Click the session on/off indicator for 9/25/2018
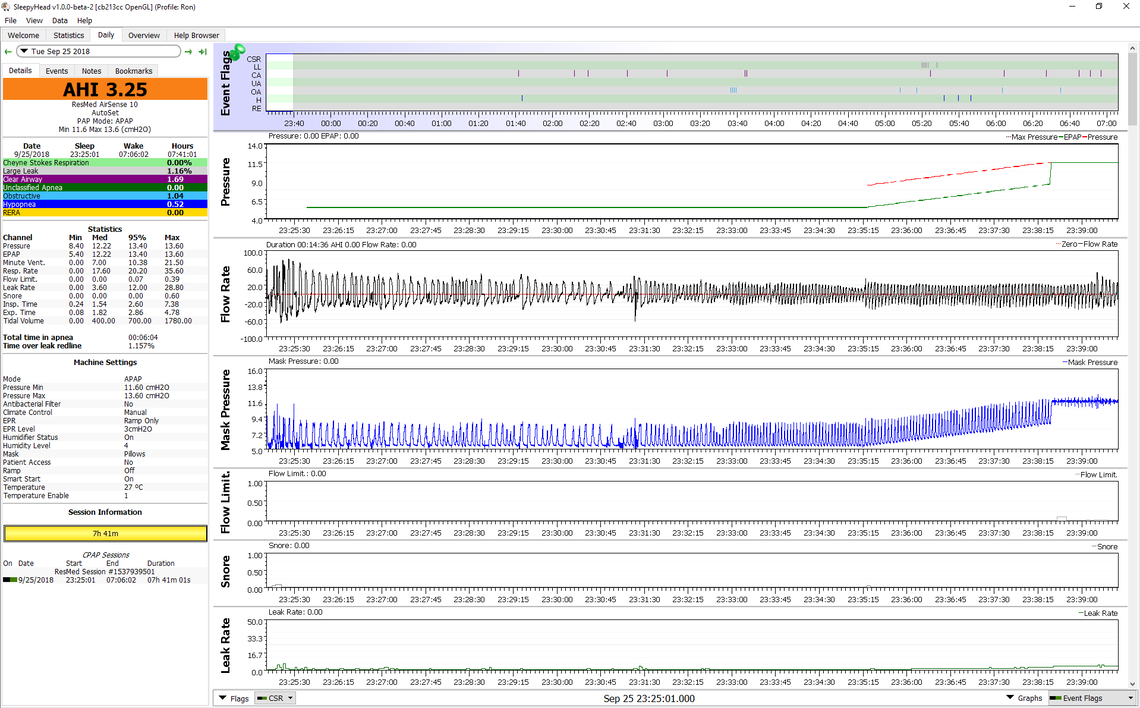Viewport: 1140px width, 708px height. 9,580
